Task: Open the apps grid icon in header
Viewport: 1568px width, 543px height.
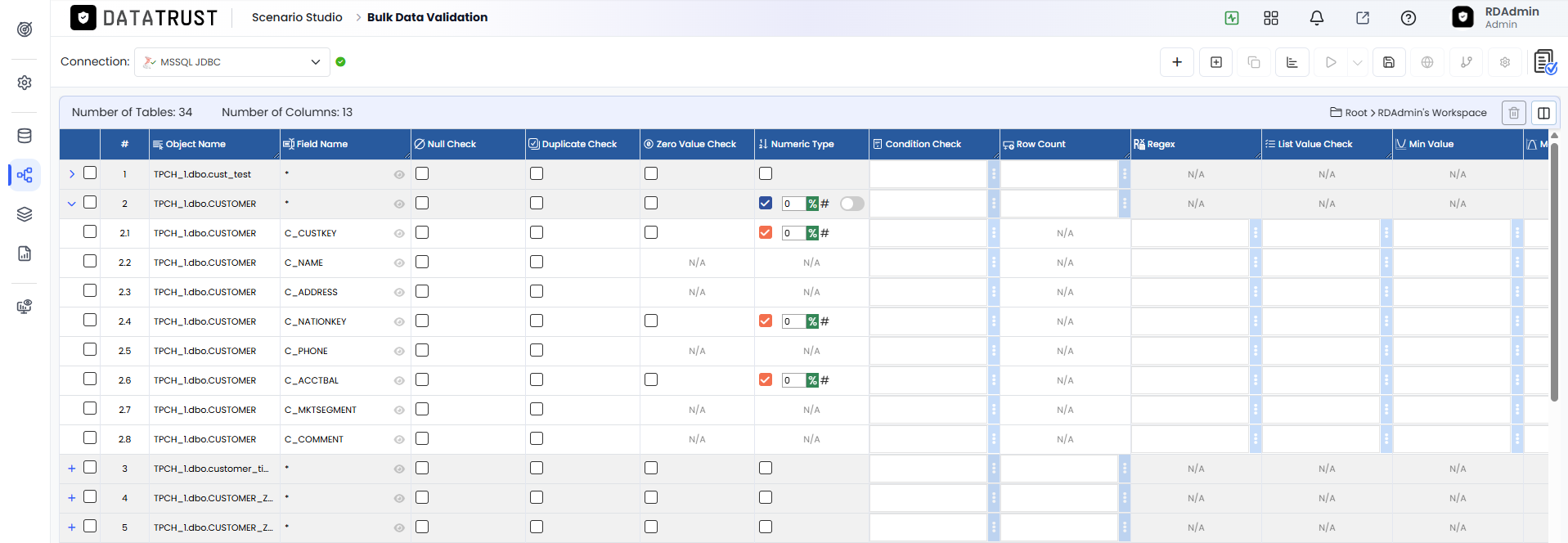Action: pos(1271,18)
